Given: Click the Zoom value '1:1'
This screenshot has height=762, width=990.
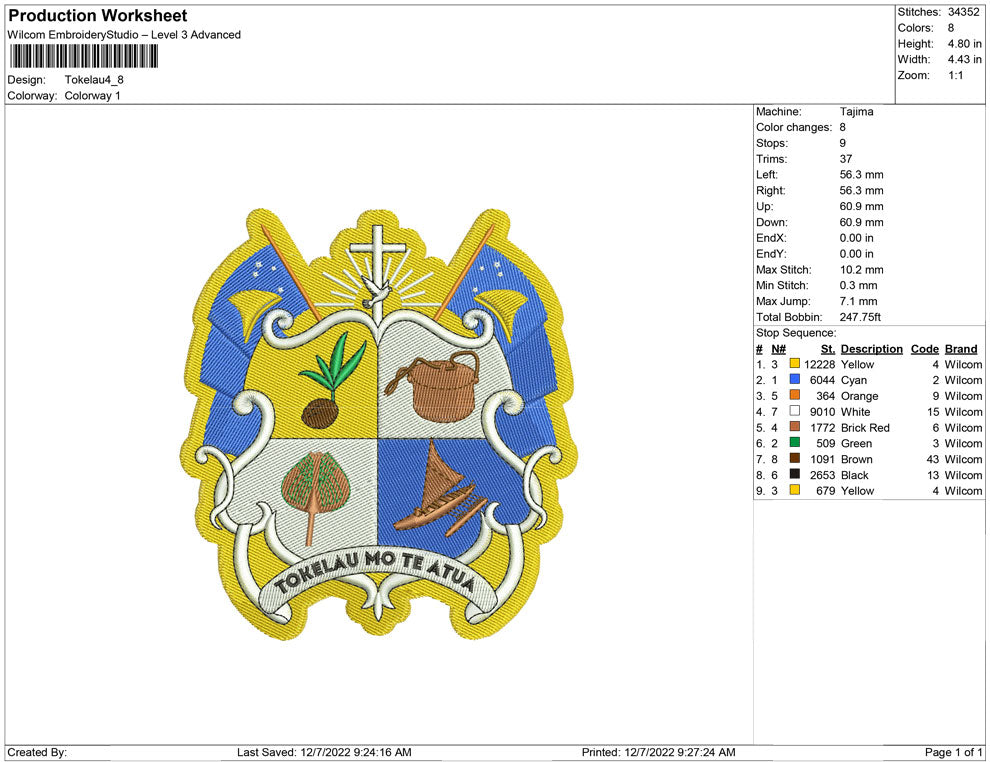Looking at the screenshot, I should (x=955, y=75).
